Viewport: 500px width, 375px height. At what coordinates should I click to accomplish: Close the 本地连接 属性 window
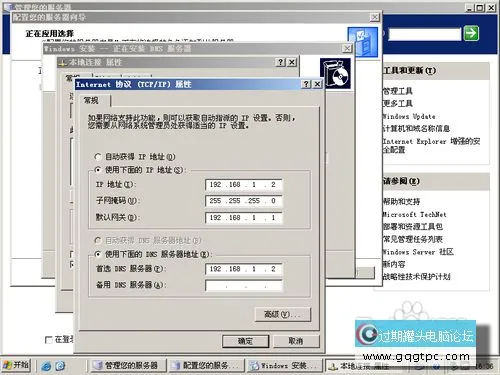(x=292, y=62)
